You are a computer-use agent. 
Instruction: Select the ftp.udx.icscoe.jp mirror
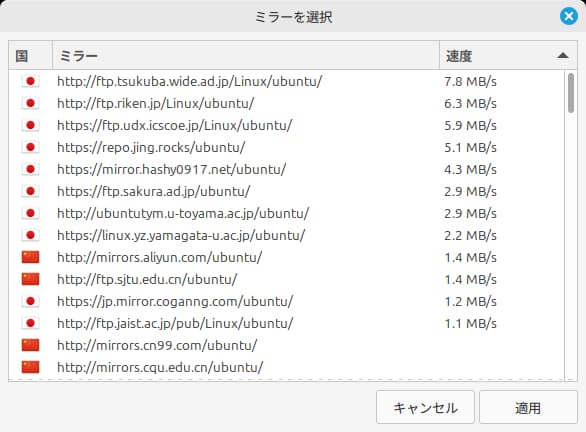tap(286, 125)
